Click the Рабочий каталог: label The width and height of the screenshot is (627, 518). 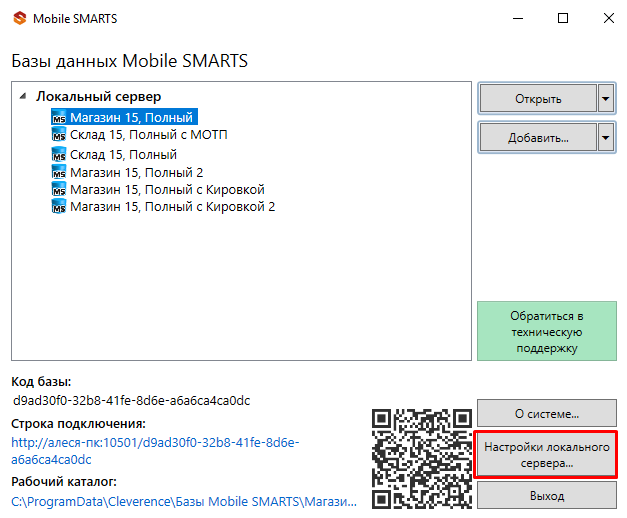64,482
